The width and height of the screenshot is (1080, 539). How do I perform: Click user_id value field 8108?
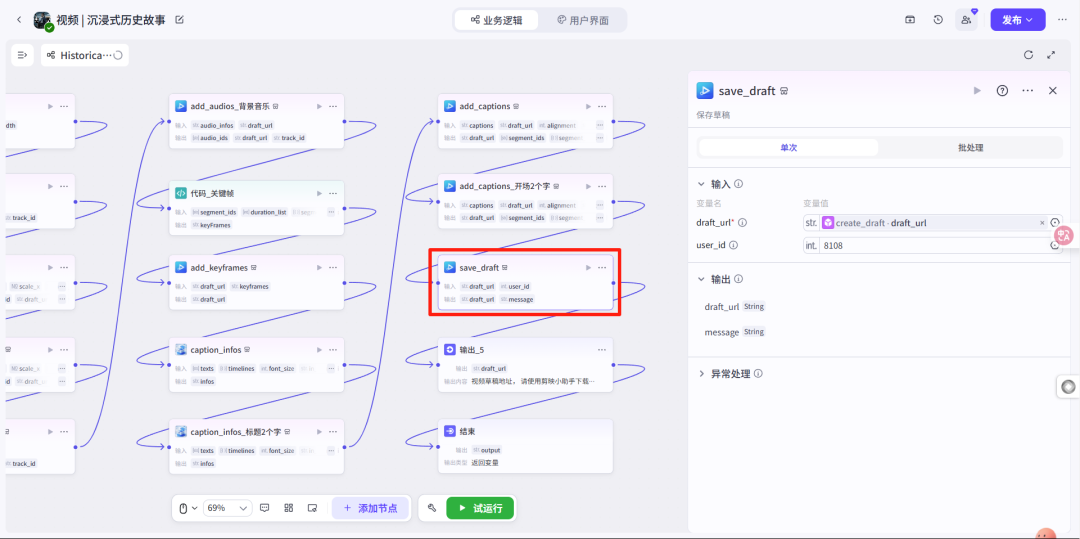coord(933,245)
